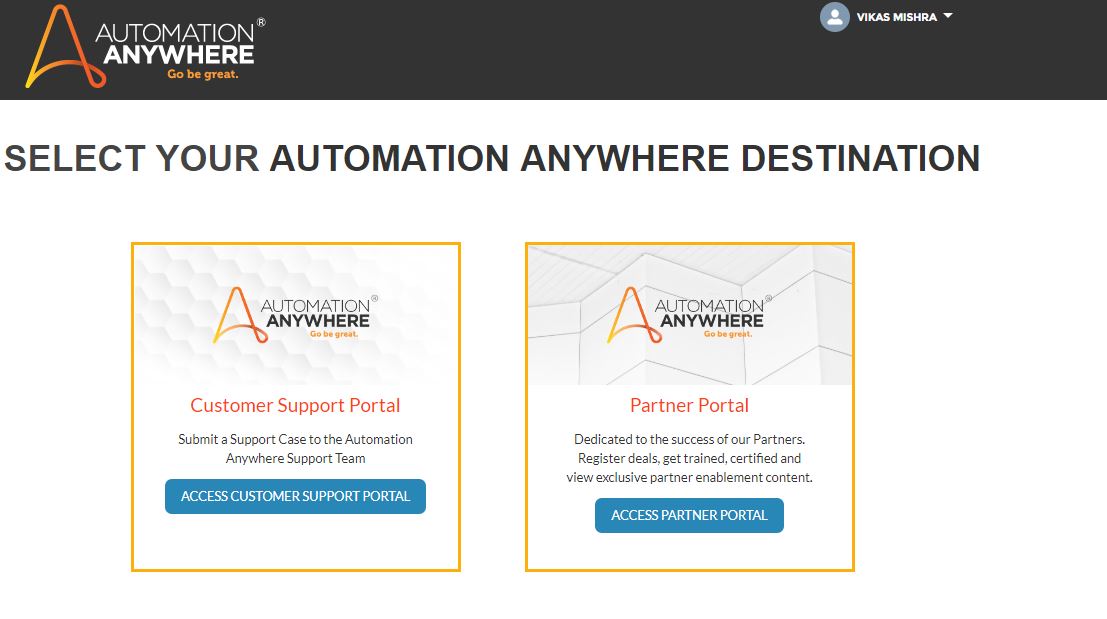Click the Select Your Automation Anywhere Destination heading
This screenshot has height=619, width=1107.
(x=492, y=158)
